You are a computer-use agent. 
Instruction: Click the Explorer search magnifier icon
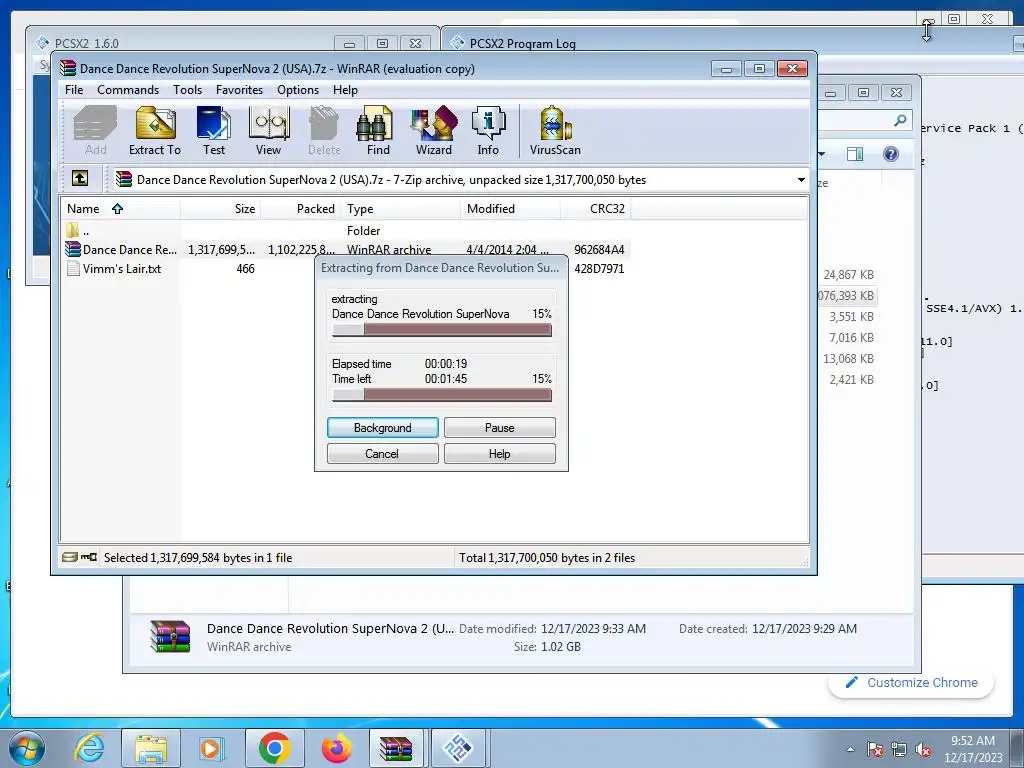tap(900, 120)
